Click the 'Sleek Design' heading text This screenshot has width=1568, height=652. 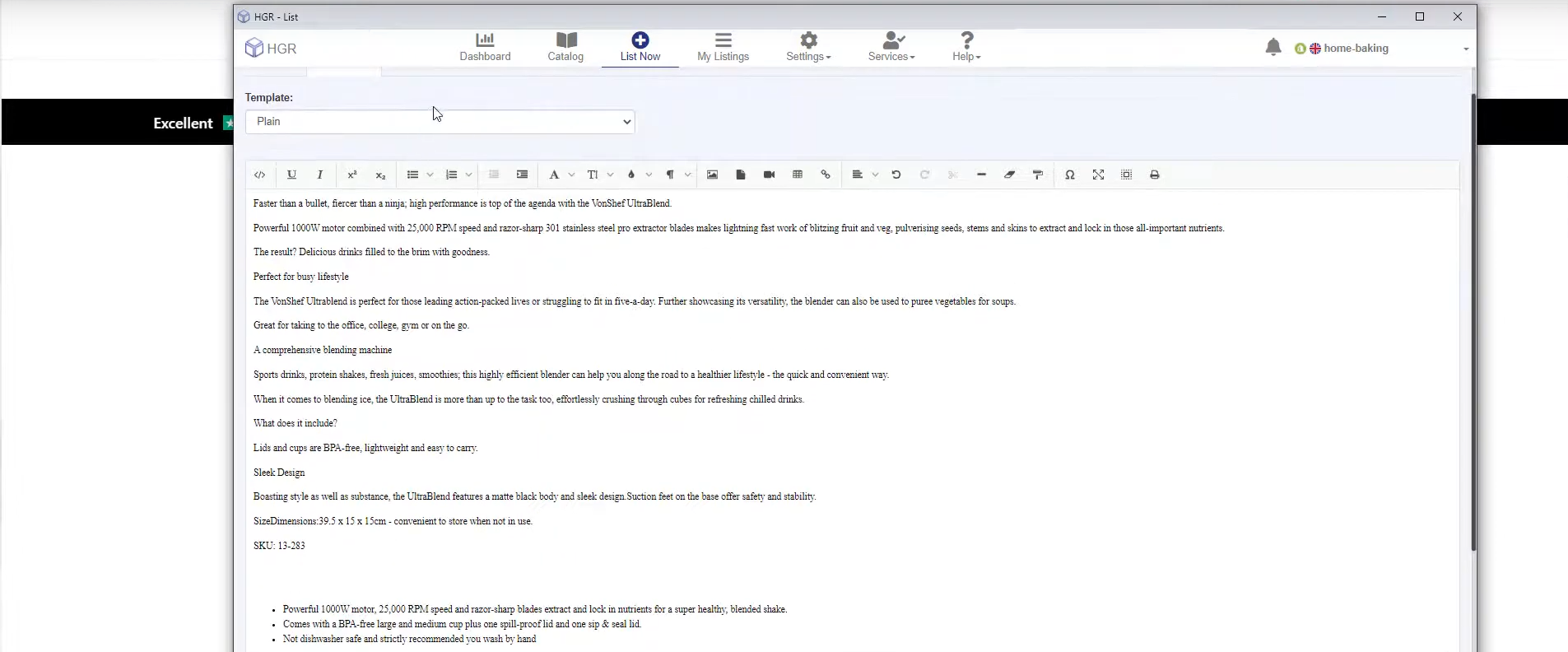pyautogui.click(x=279, y=473)
